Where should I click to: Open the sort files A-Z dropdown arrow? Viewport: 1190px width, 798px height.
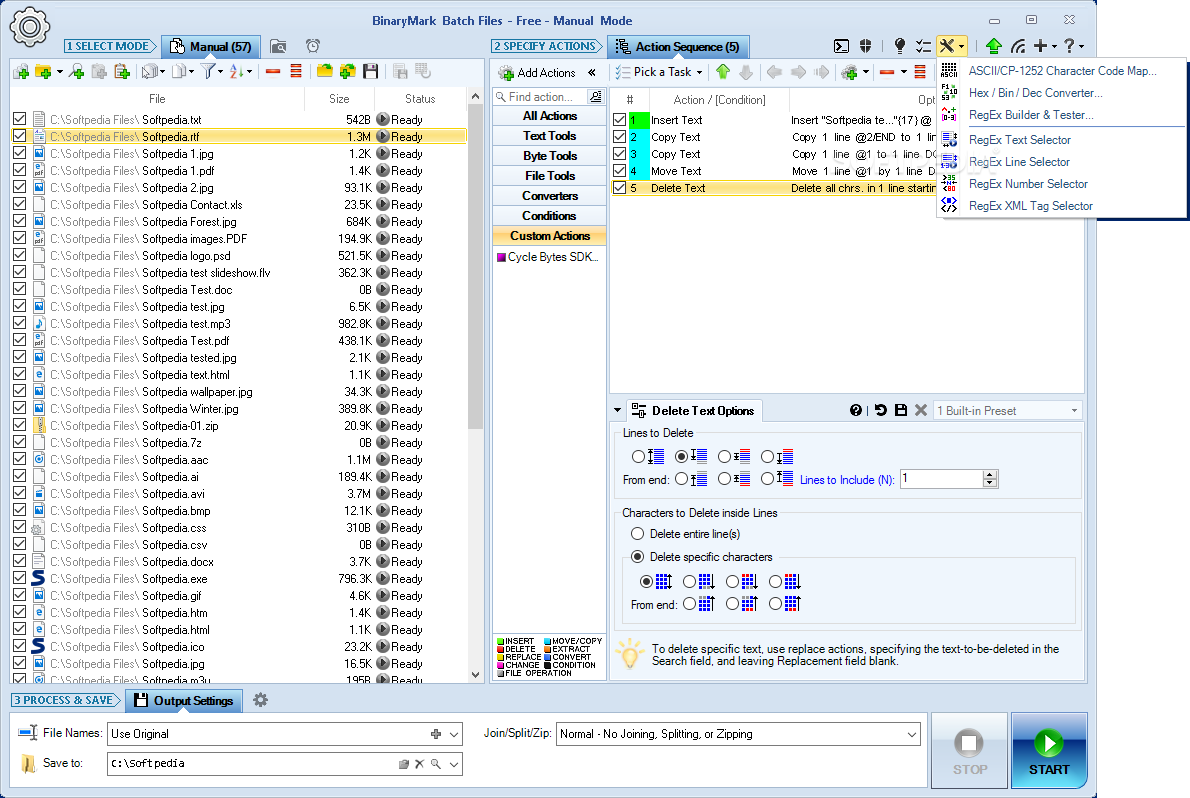249,73
